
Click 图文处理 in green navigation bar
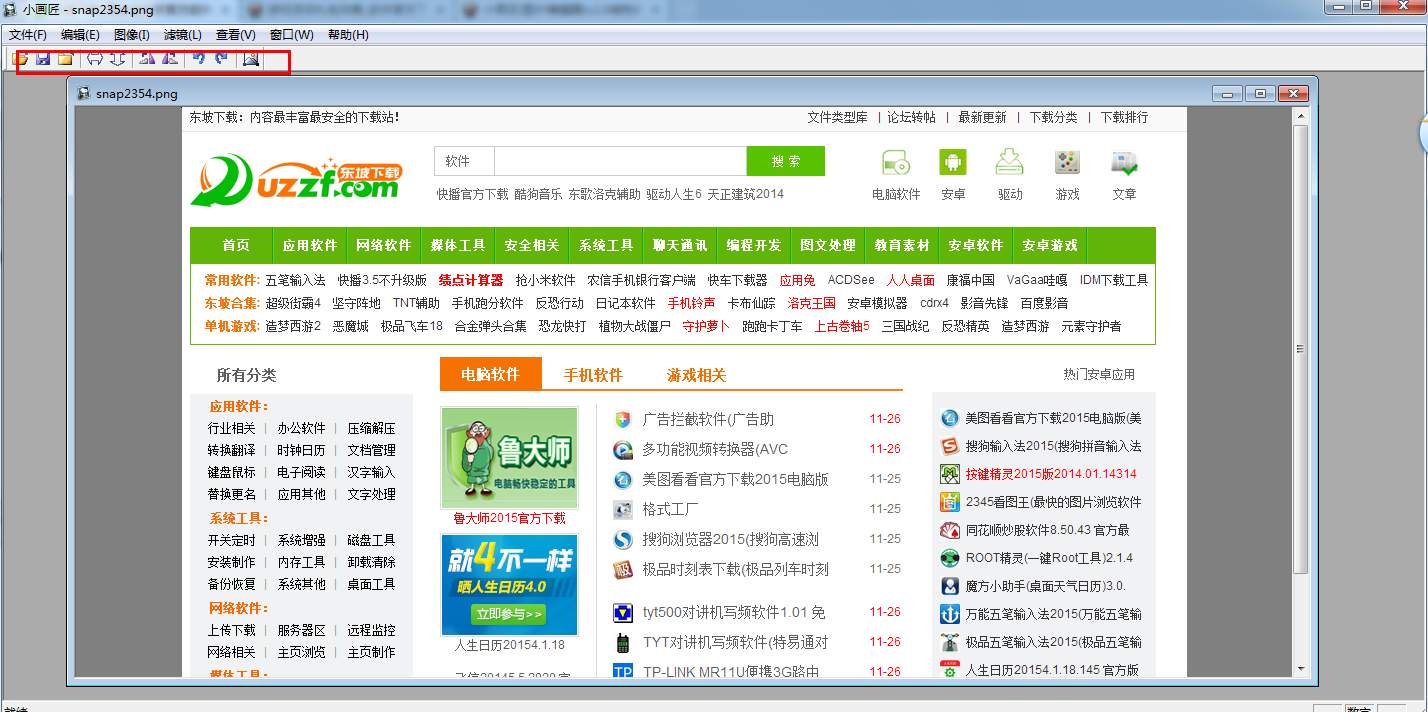pos(828,245)
